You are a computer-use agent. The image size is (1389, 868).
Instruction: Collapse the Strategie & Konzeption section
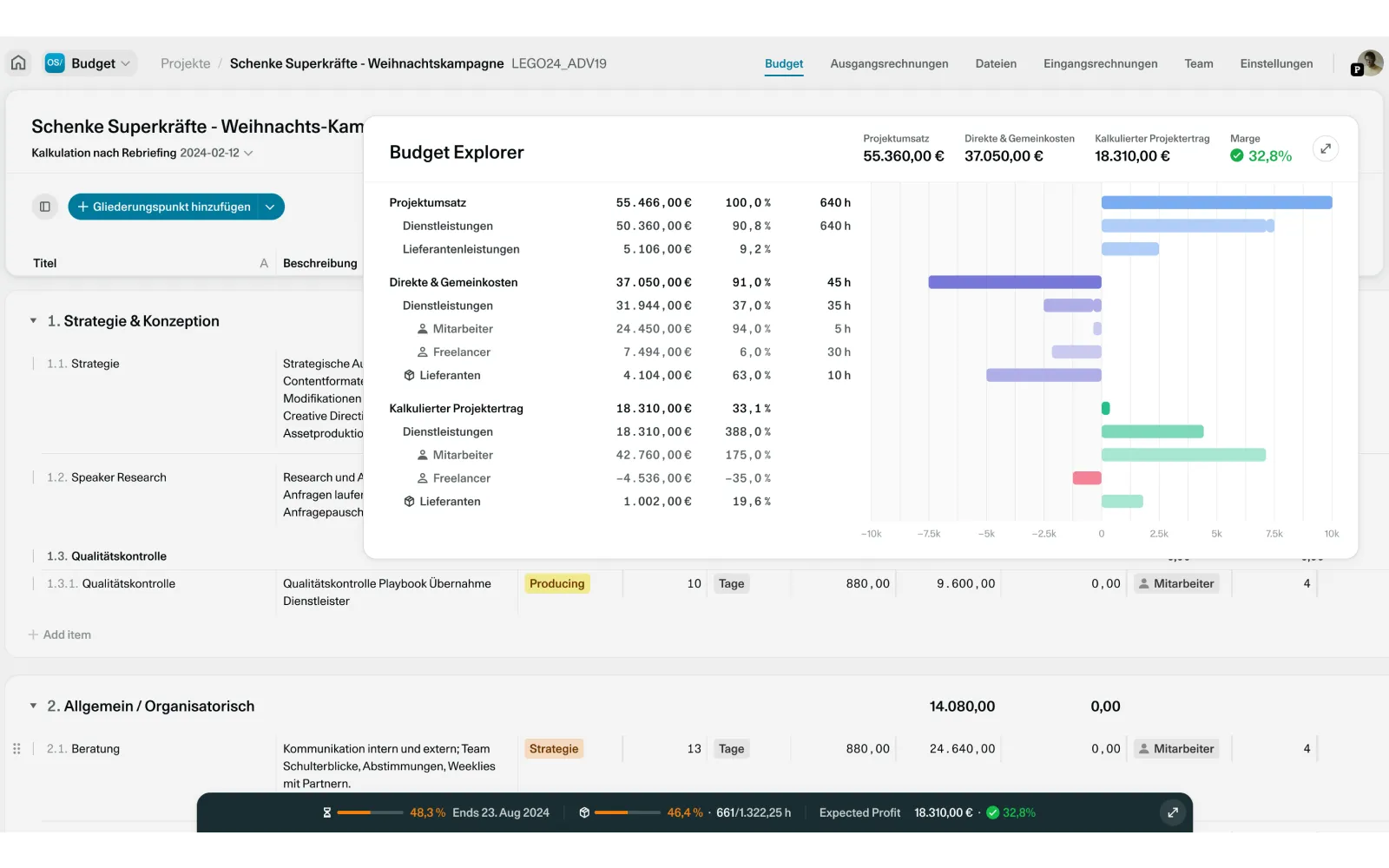[x=34, y=321]
